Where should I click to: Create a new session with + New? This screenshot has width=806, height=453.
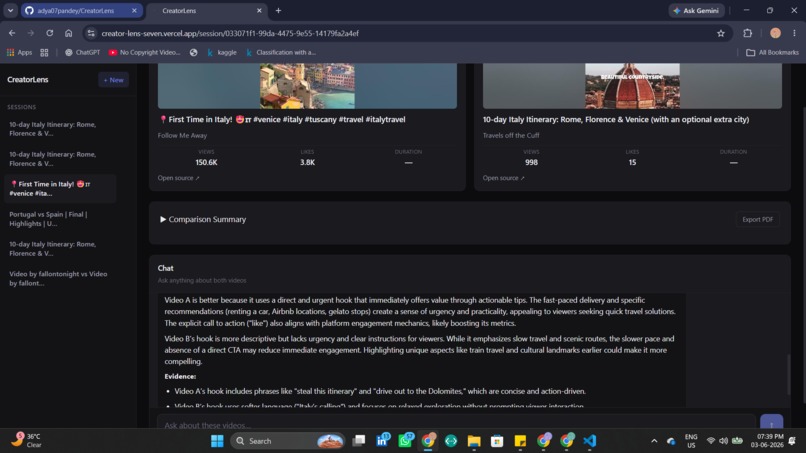[114, 80]
